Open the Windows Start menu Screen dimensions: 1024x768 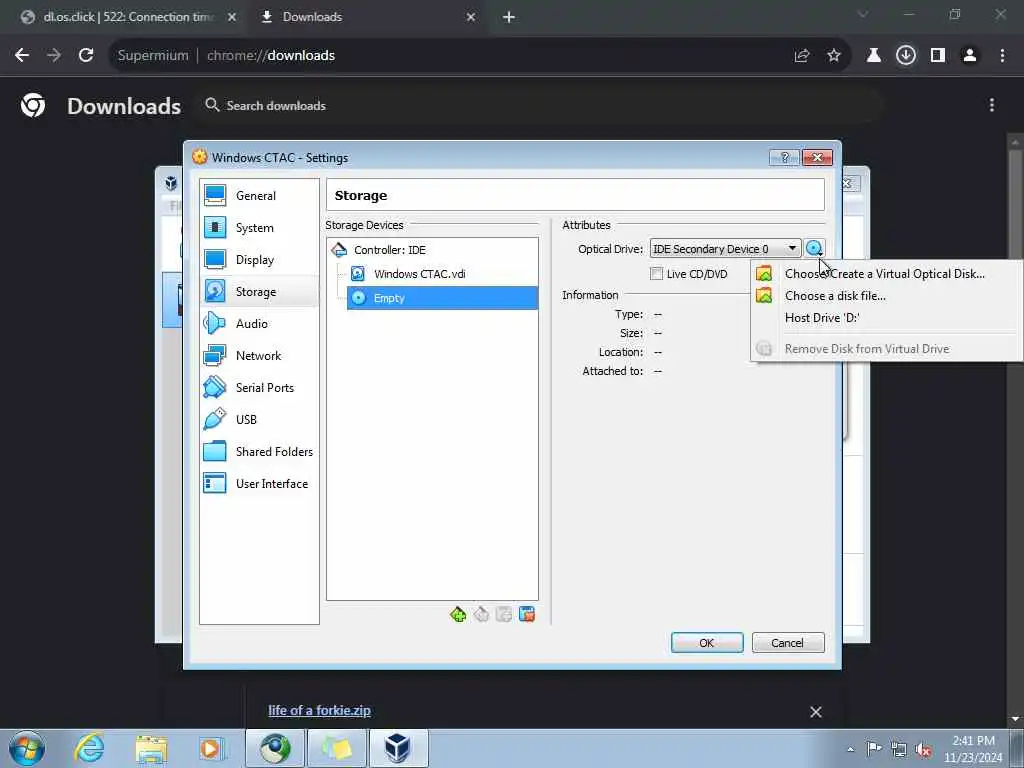tap(27, 748)
